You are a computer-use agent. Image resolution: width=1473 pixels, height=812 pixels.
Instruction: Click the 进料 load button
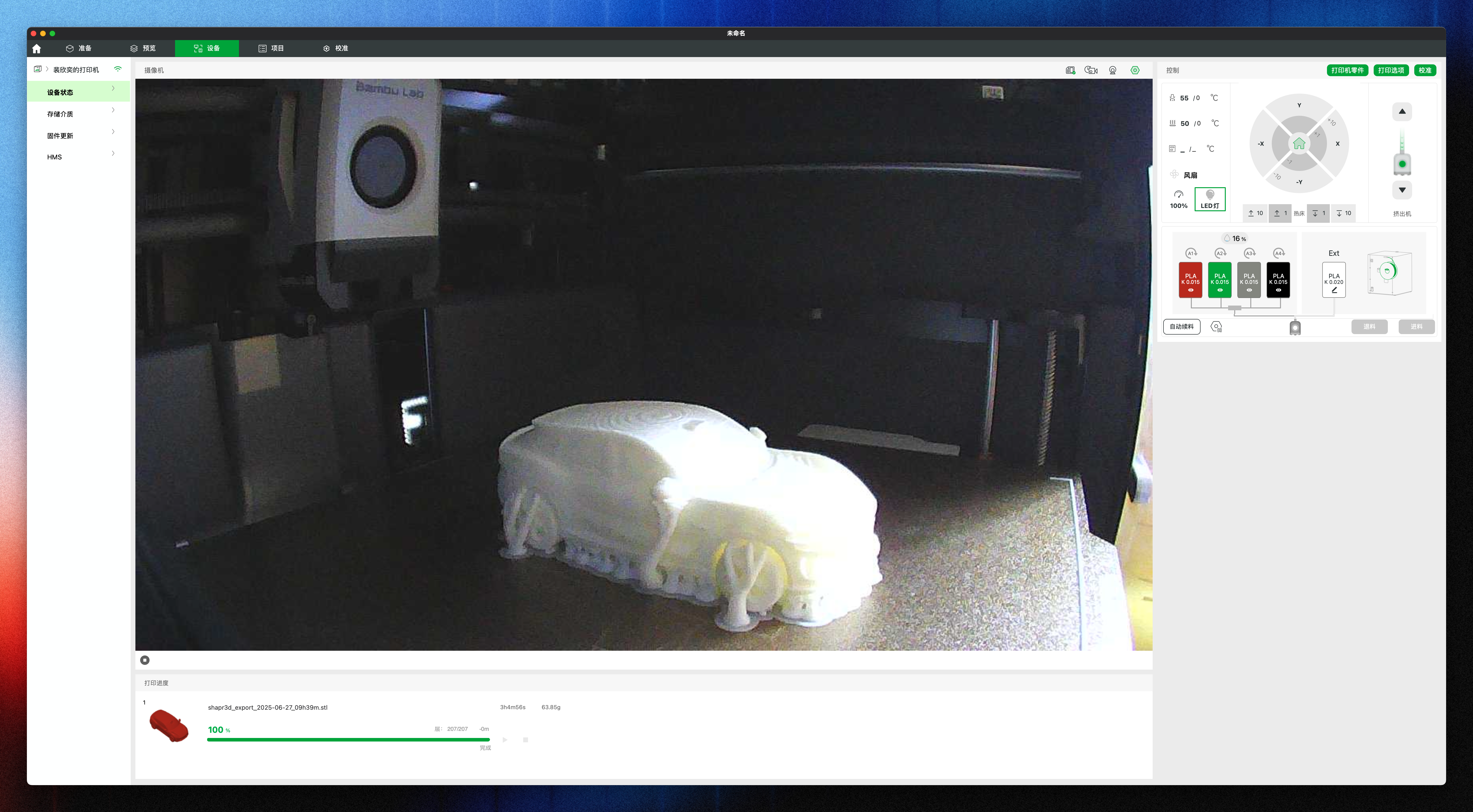tap(1416, 327)
